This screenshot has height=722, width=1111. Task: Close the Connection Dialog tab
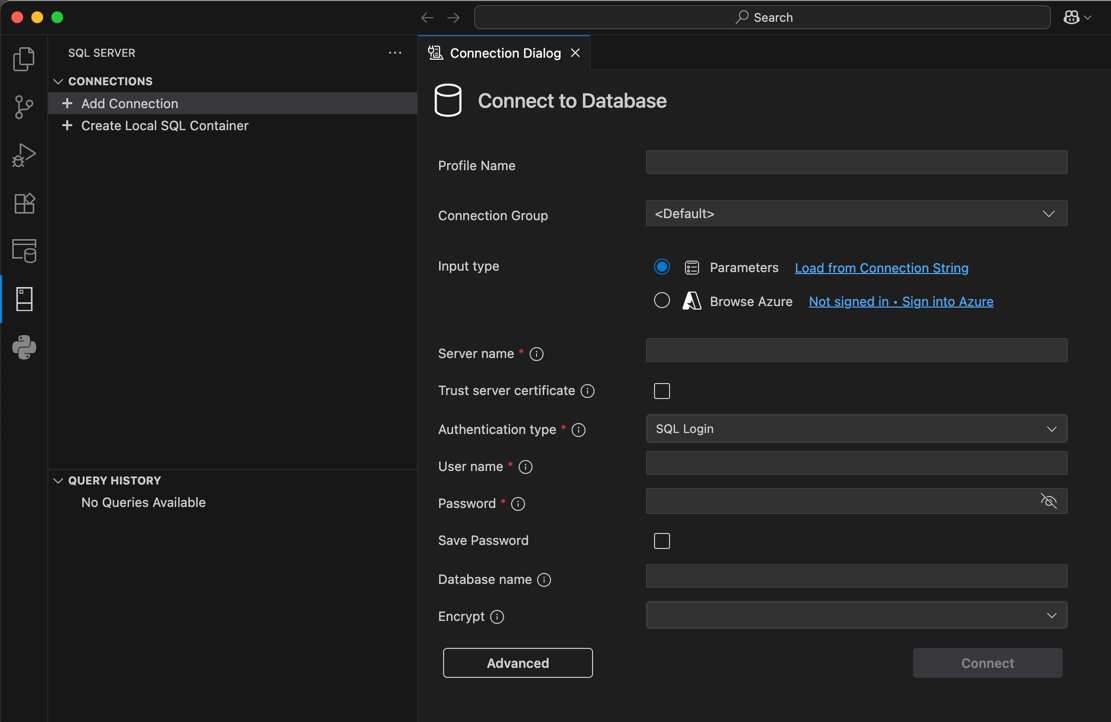575,53
